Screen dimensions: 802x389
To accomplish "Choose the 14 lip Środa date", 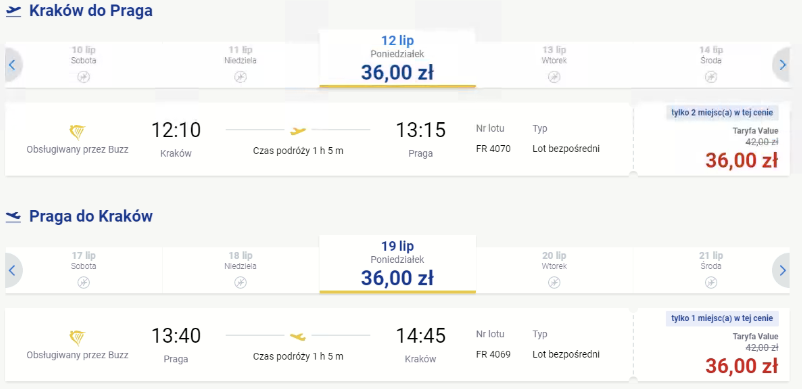I will click(x=711, y=65).
